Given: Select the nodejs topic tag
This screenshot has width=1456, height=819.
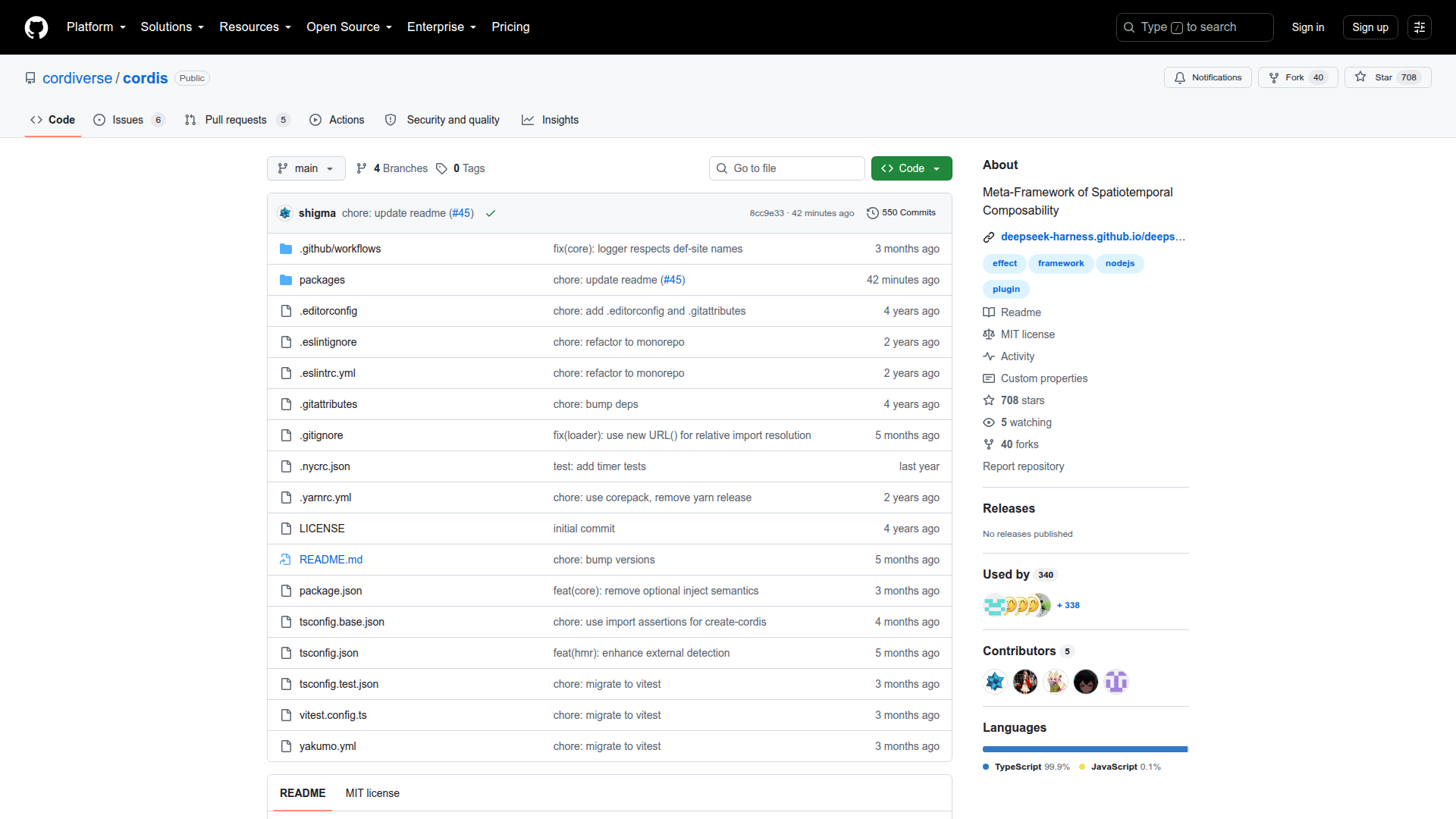Looking at the screenshot, I should 1119,263.
